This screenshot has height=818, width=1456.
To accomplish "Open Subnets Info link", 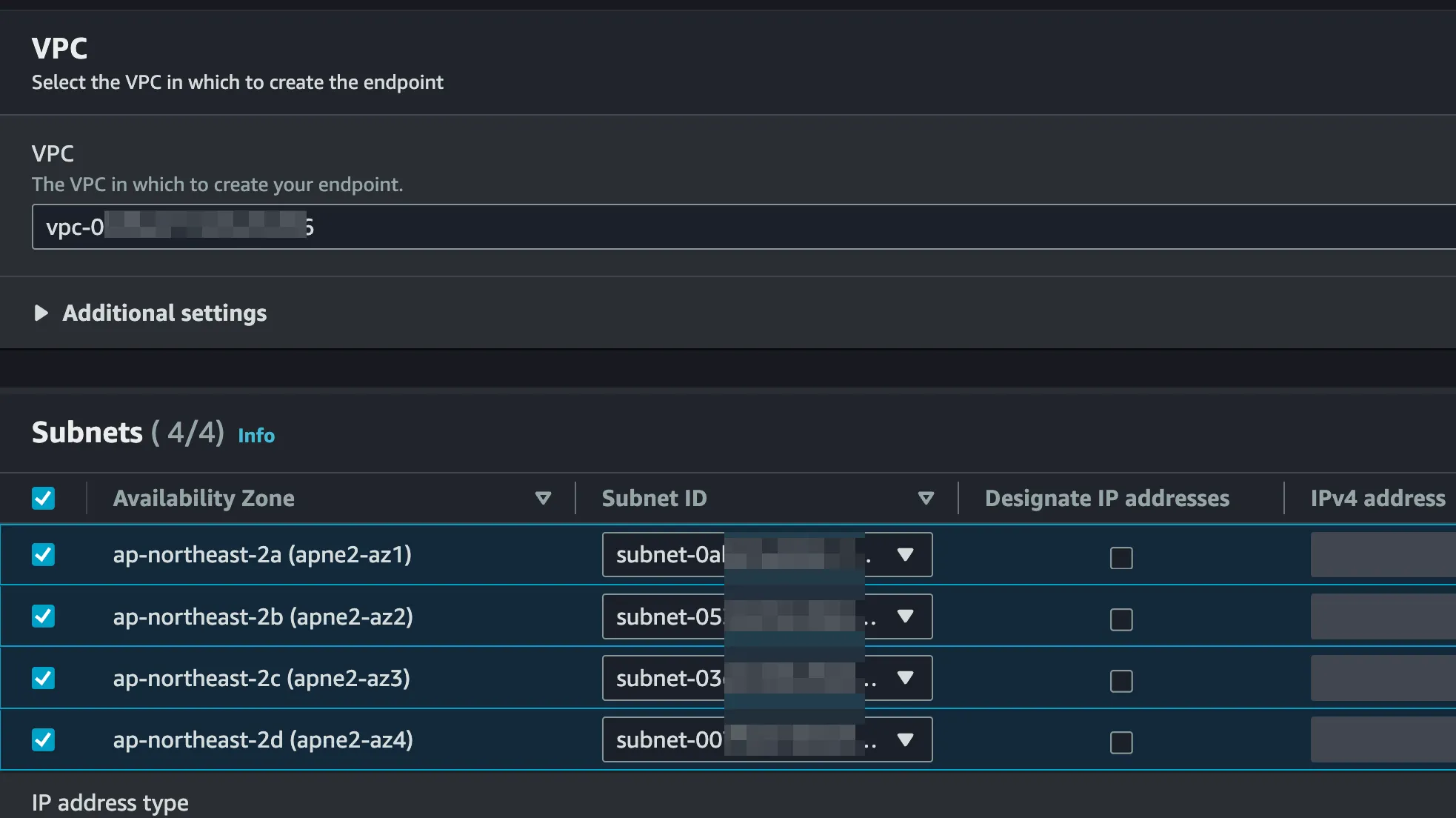I will coord(256,436).
